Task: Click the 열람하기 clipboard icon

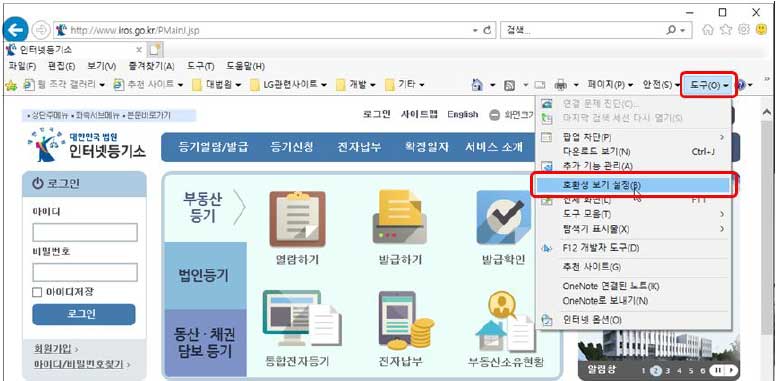Action: tap(297, 219)
